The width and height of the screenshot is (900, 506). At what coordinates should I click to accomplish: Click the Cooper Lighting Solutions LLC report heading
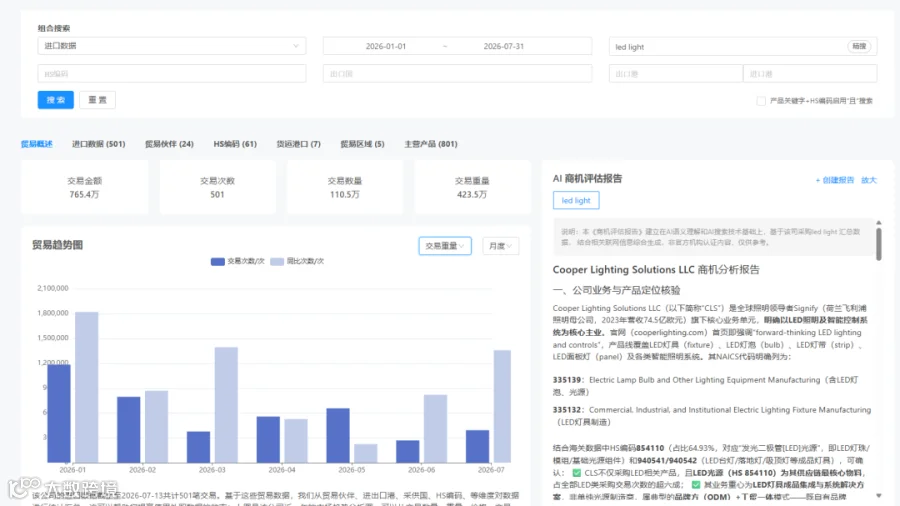pyautogui.click(x=655, y=270)
